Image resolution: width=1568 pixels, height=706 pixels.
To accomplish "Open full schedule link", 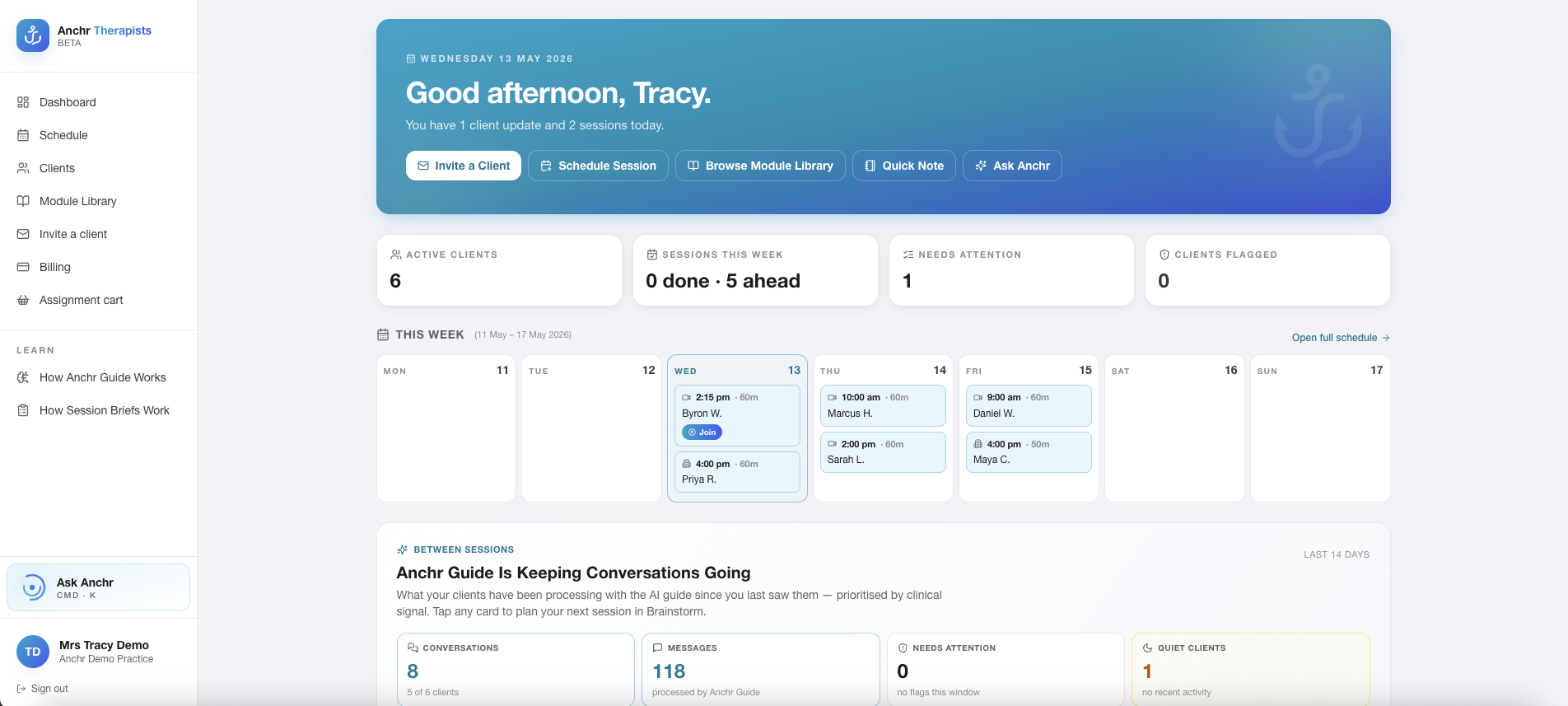I will (x=1341, y=338).
